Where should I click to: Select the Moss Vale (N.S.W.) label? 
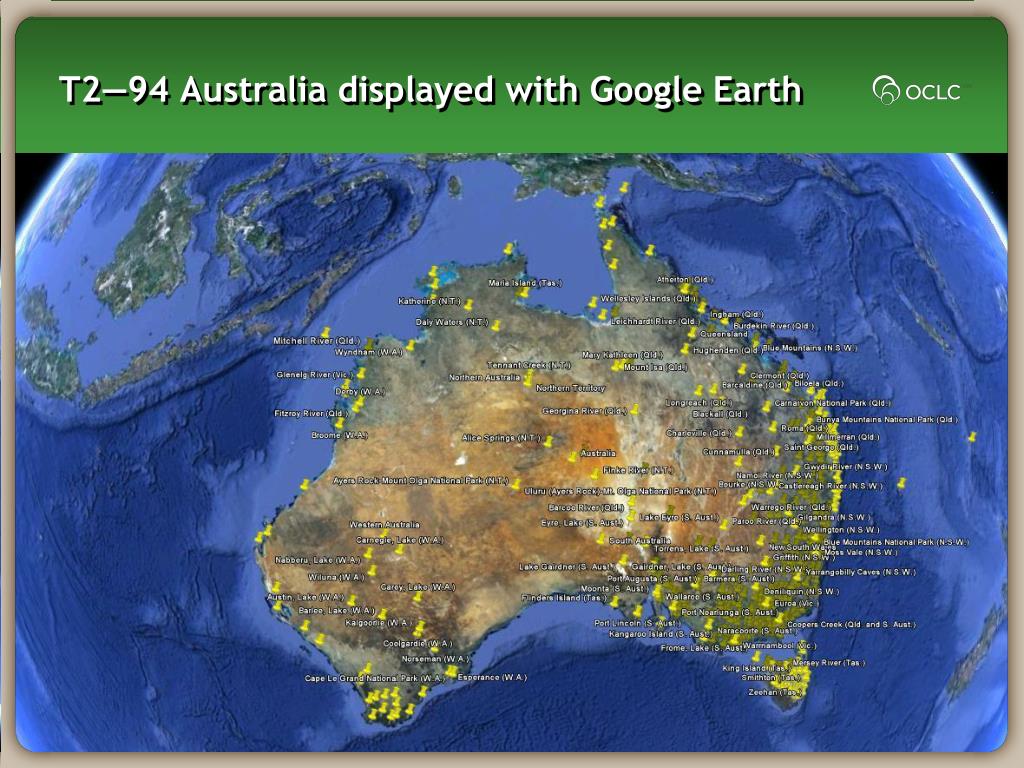click(861, 552)
